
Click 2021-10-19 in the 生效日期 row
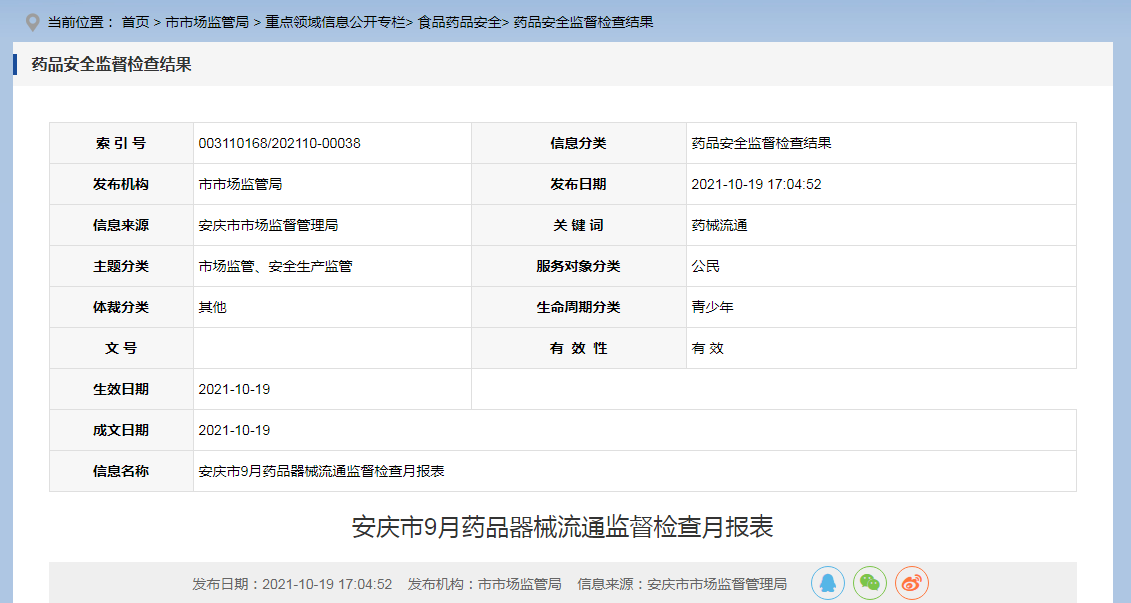click(x=234, y=390)
